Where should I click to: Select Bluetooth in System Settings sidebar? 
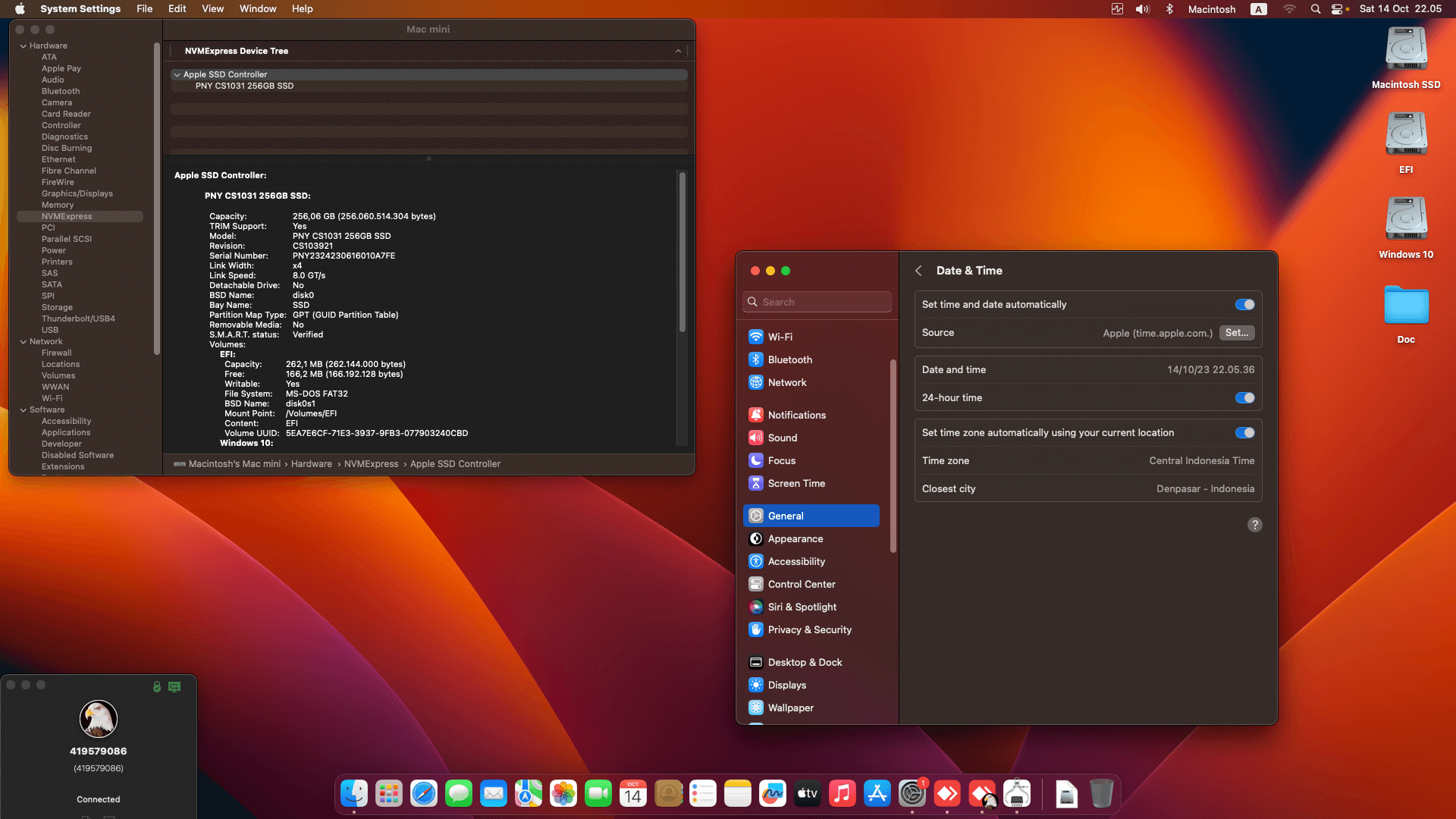coord(789,359)
